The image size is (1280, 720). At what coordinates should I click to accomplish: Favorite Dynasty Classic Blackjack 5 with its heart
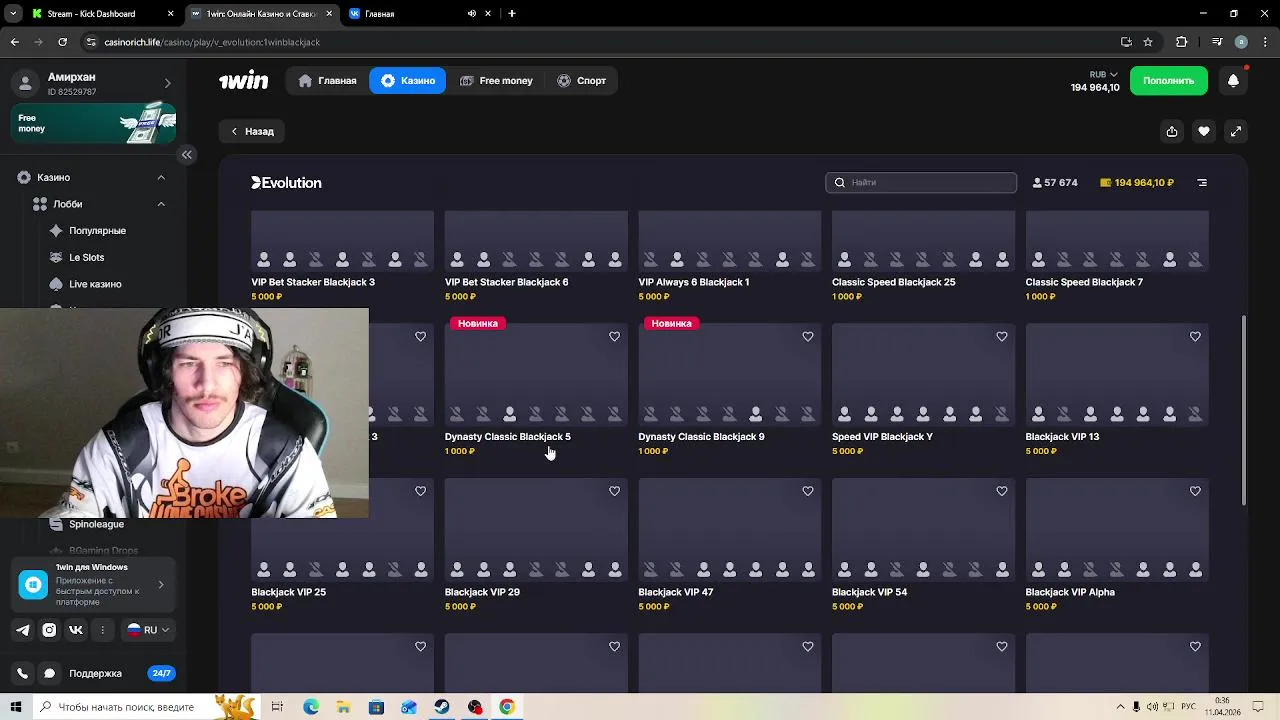[614, 337]
